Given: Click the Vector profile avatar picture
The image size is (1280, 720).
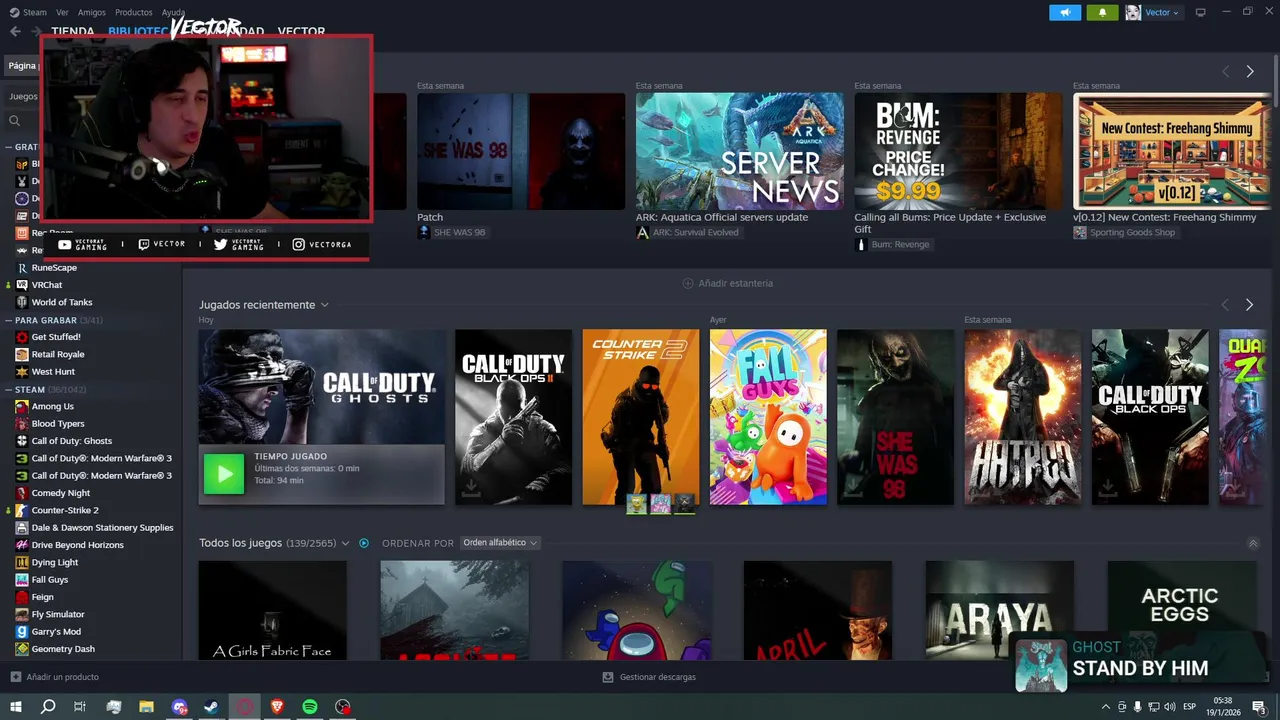Looking at the screenshot, I should click(x=1133, y=12).
